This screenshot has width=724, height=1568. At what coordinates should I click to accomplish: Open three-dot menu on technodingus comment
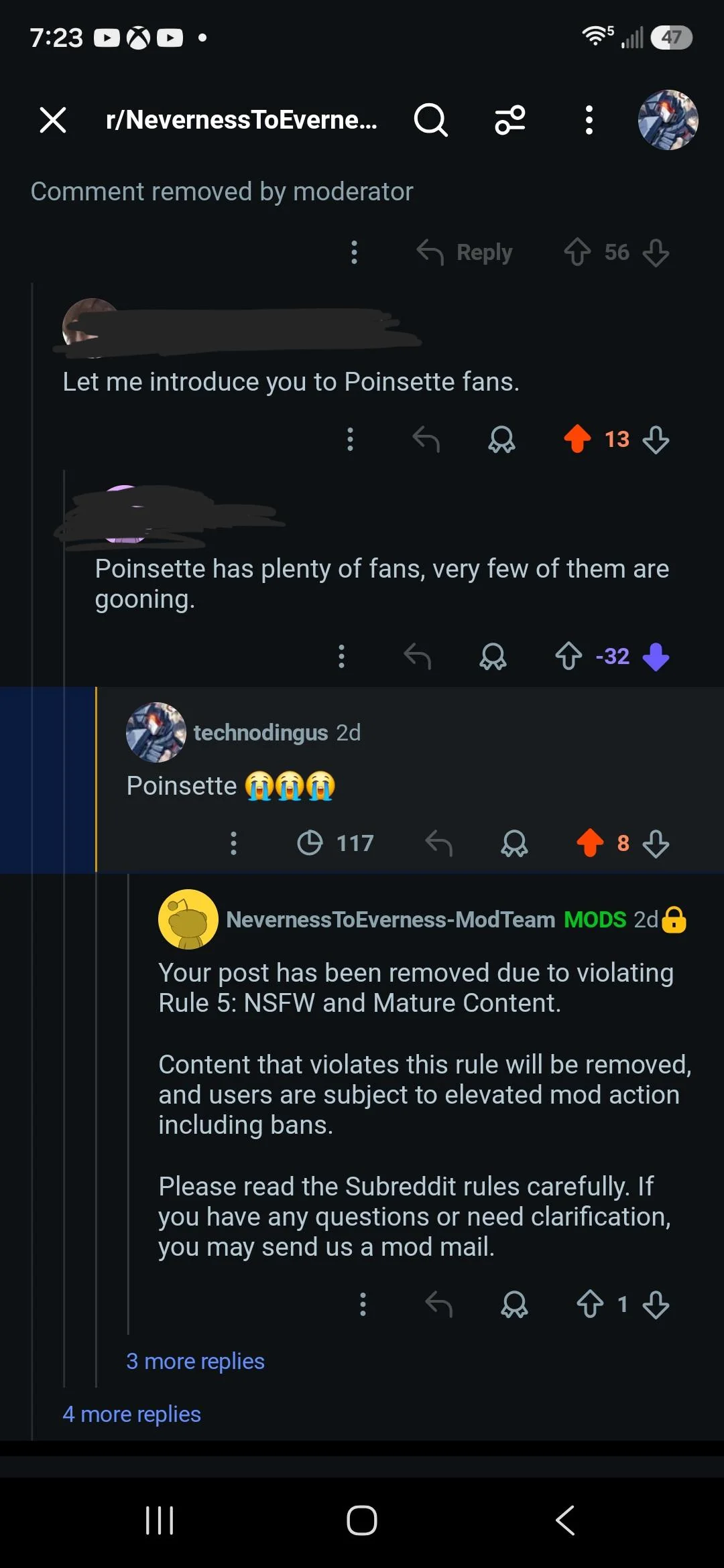[233, 843]
